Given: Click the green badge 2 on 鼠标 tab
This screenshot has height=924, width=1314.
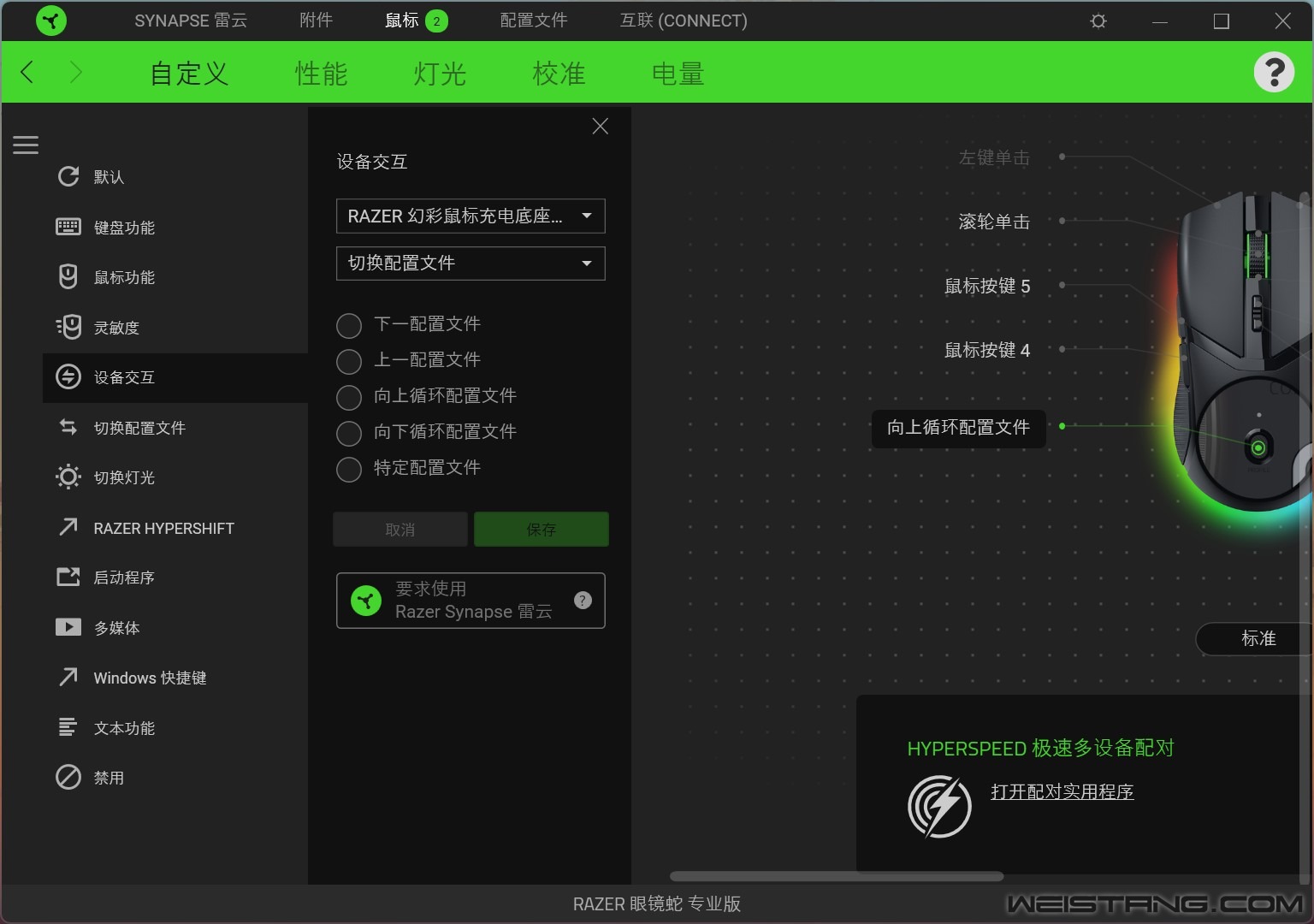Looking at the screenshot, I should [x=436, y=21].
